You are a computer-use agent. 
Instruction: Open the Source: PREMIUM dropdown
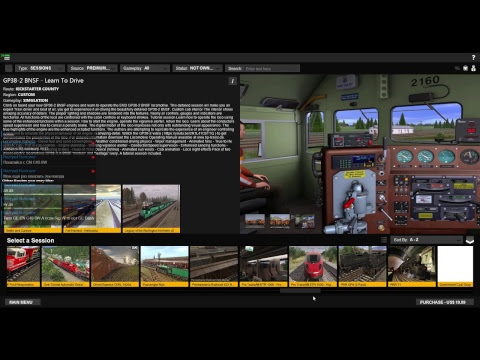point(92,68)
